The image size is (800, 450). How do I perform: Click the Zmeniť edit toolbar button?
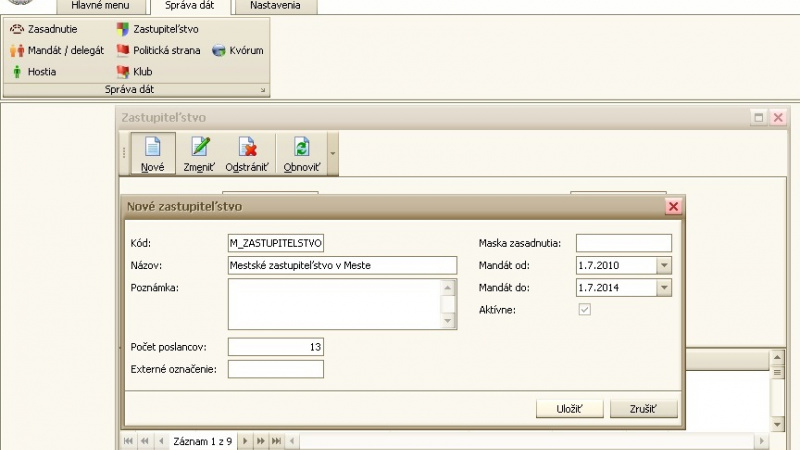[201, 153]
